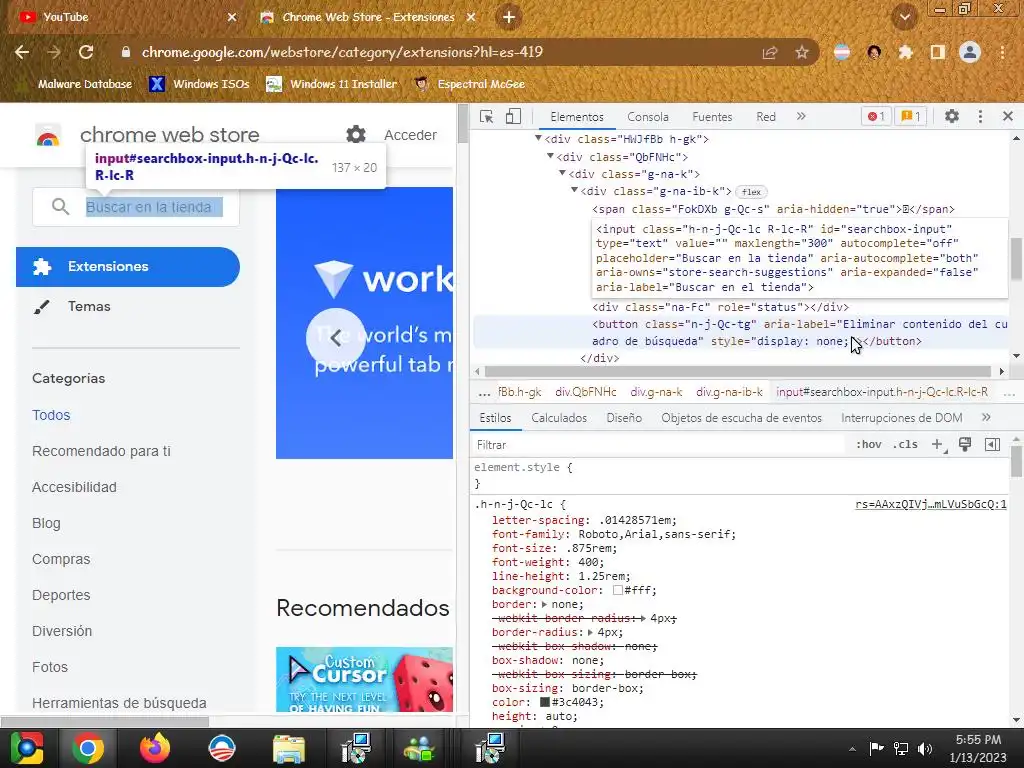
Task: Click the search magnifier icon in store
Action: click(60, 207)
